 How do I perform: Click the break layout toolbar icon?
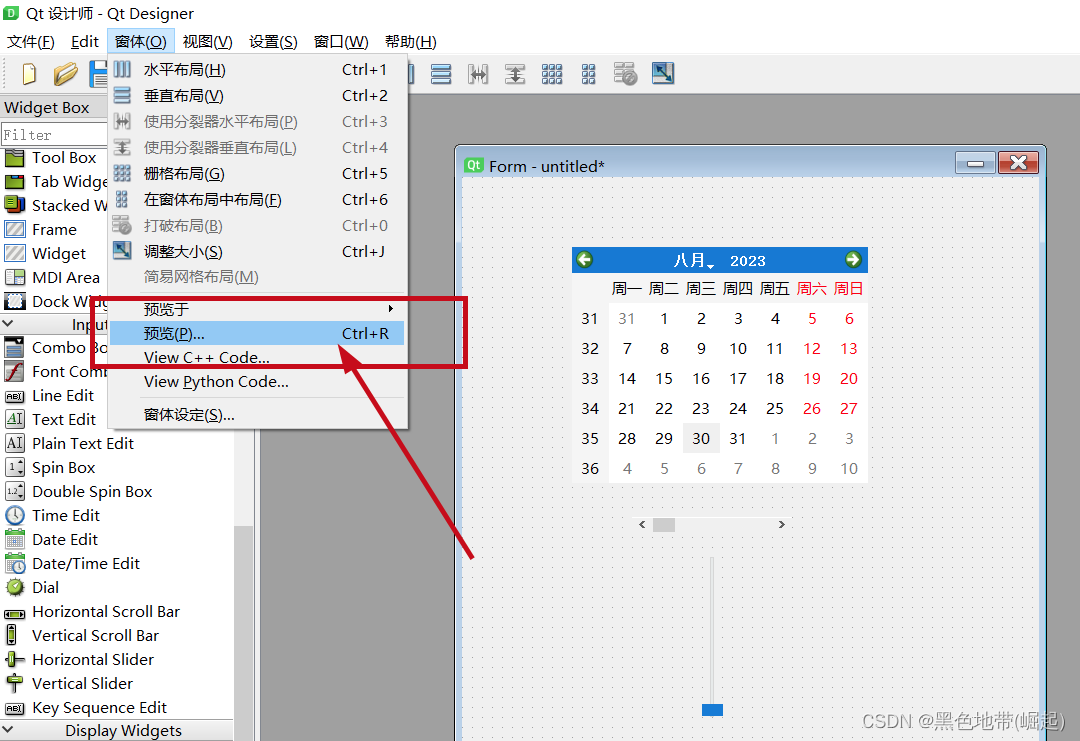[625, 74]
